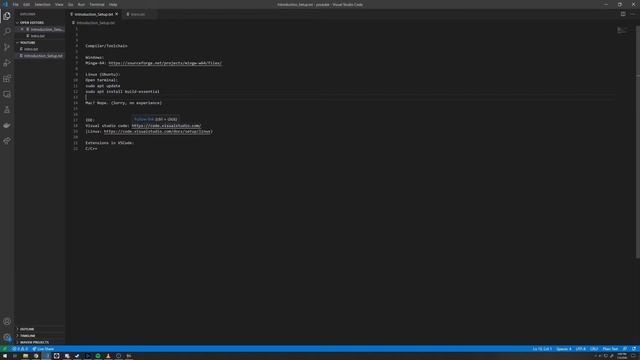
Task: Open the Run and Debug view
Action: click(x=7, y=63)
